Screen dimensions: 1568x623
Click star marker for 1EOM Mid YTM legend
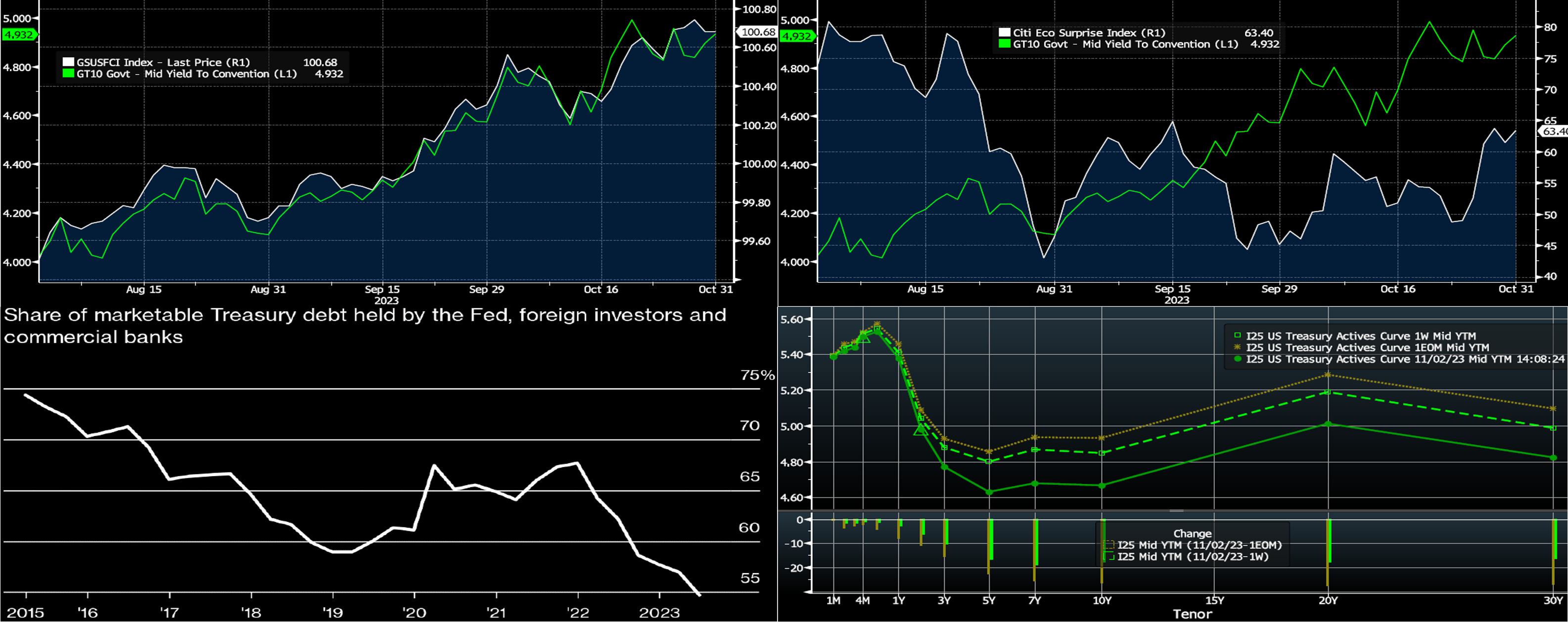(1237, 347)
